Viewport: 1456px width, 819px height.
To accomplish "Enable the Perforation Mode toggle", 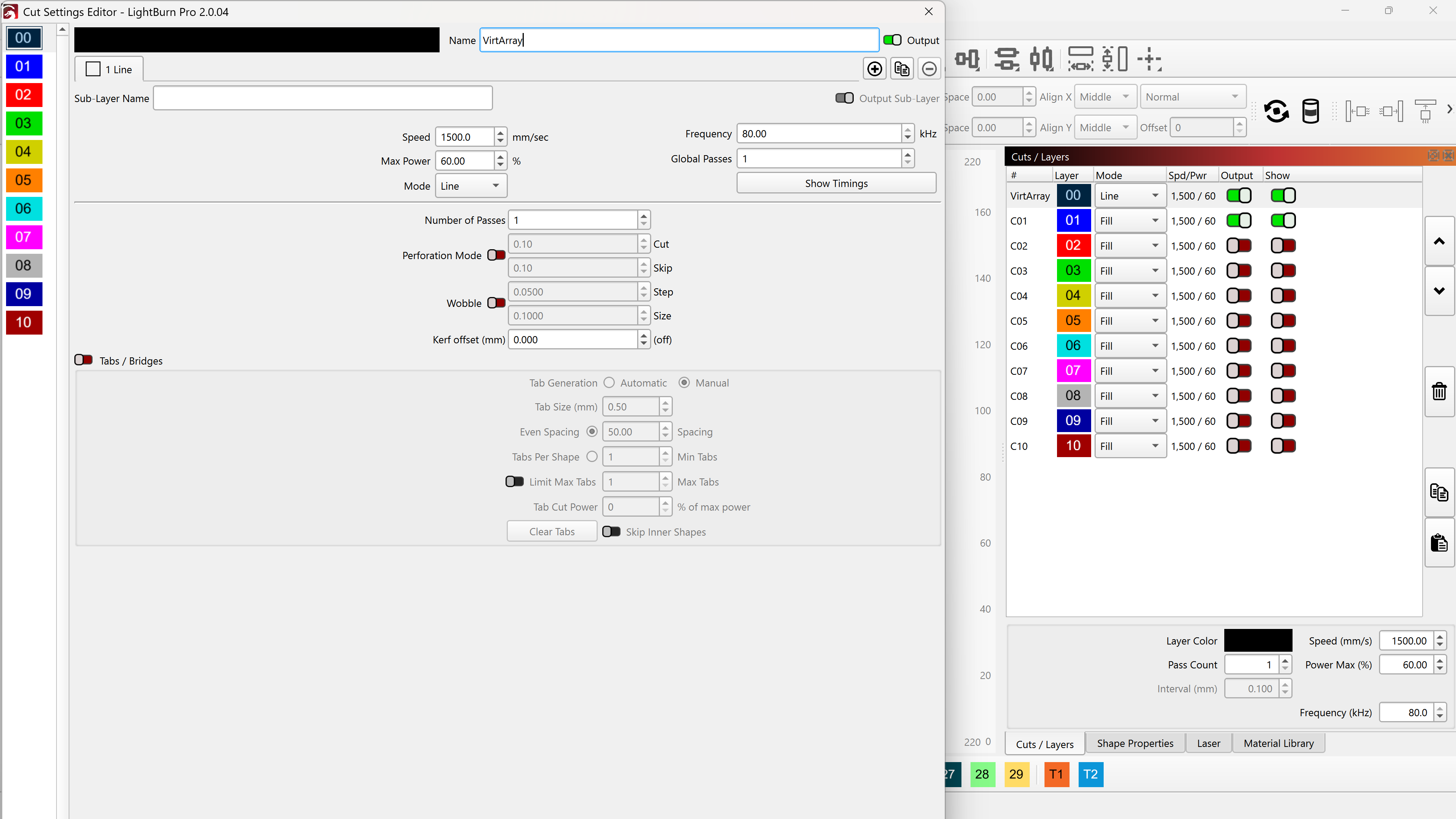I will click(496, 255).
